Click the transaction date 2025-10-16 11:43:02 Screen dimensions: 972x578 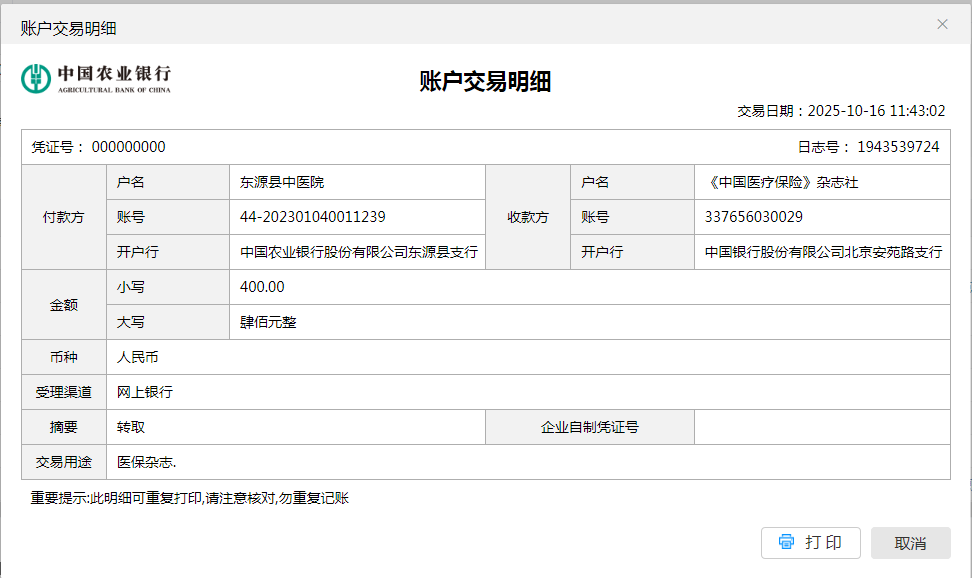click(x=875, y=111)
